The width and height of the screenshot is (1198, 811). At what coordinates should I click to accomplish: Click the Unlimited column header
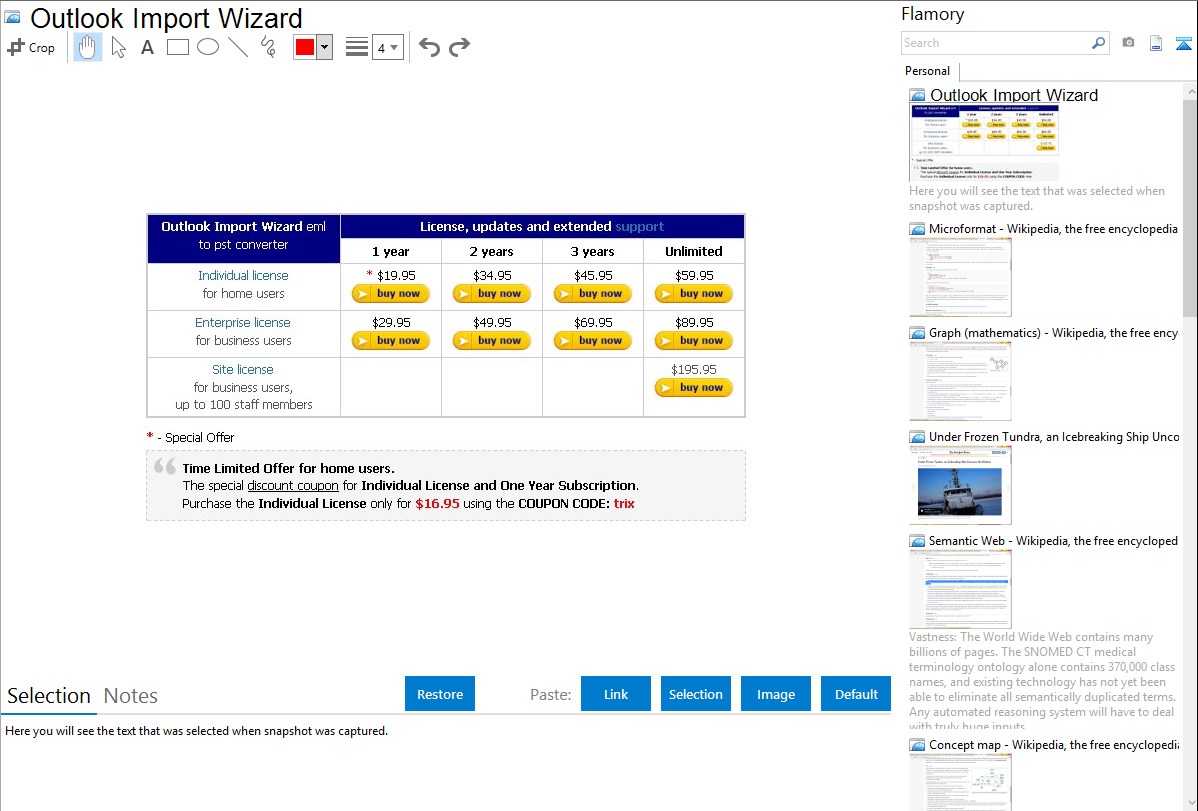coord(694,251)
